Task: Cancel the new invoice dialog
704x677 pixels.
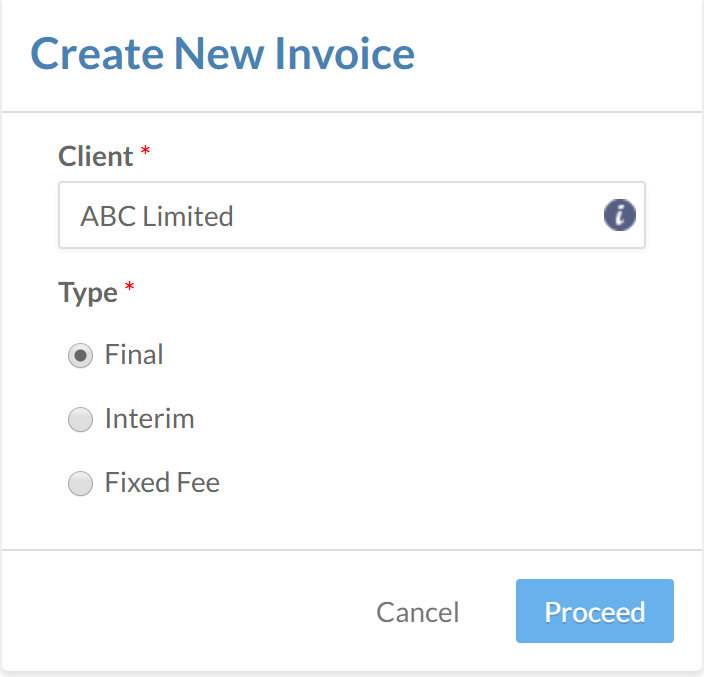Action: 417,612
